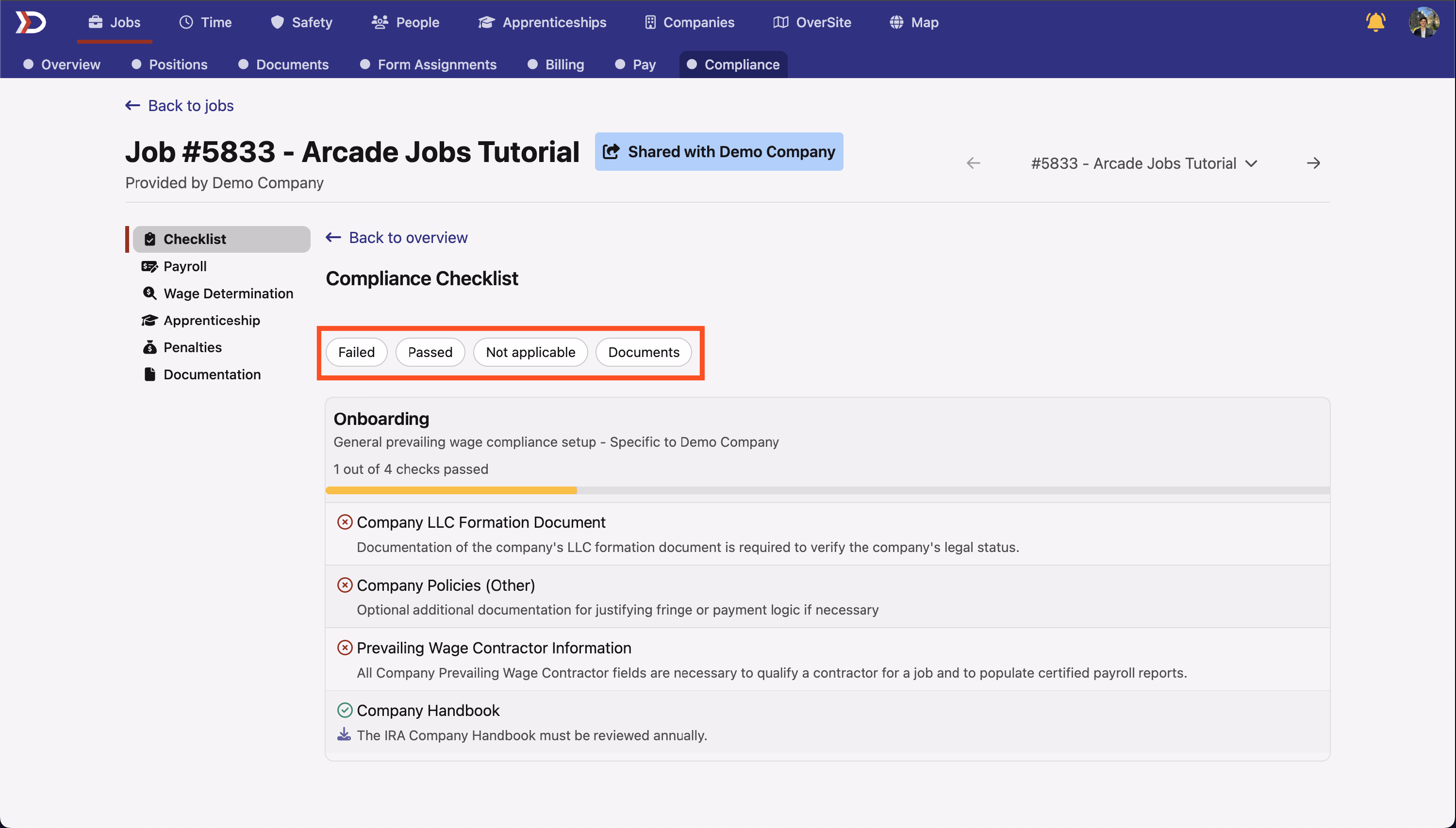Click failed status icon for LLC Formation Document
Viewport: 1456px width, 828px height.
coord(345,522)
